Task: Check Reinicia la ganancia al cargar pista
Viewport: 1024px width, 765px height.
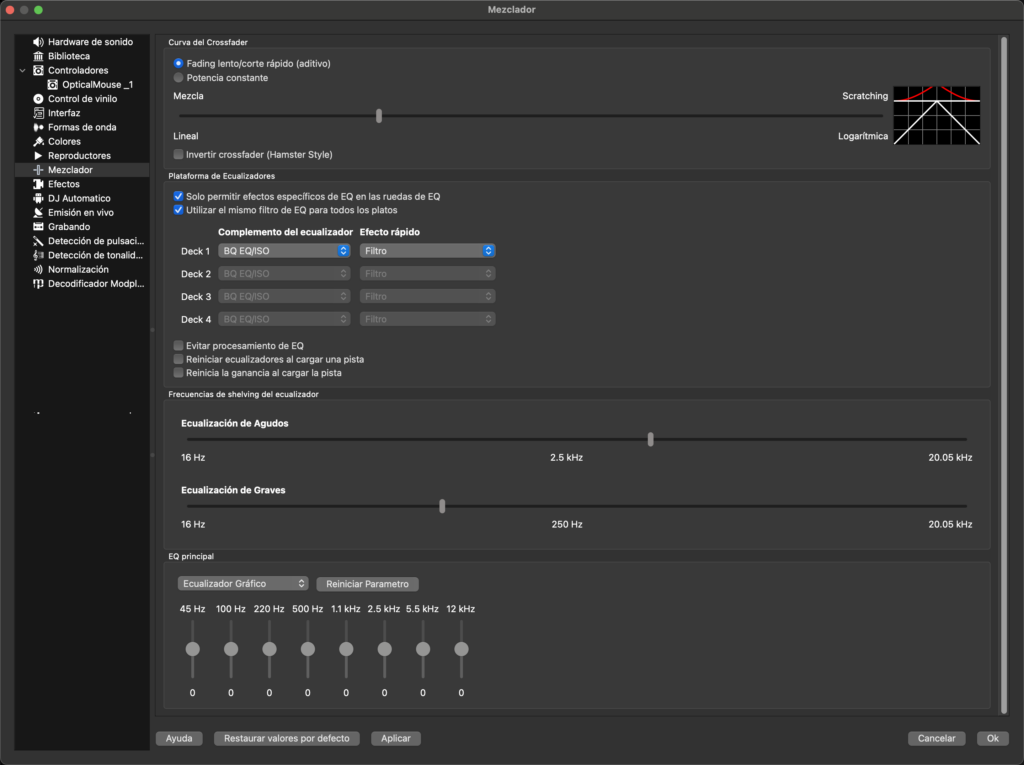Action: (x=178, y=373)
